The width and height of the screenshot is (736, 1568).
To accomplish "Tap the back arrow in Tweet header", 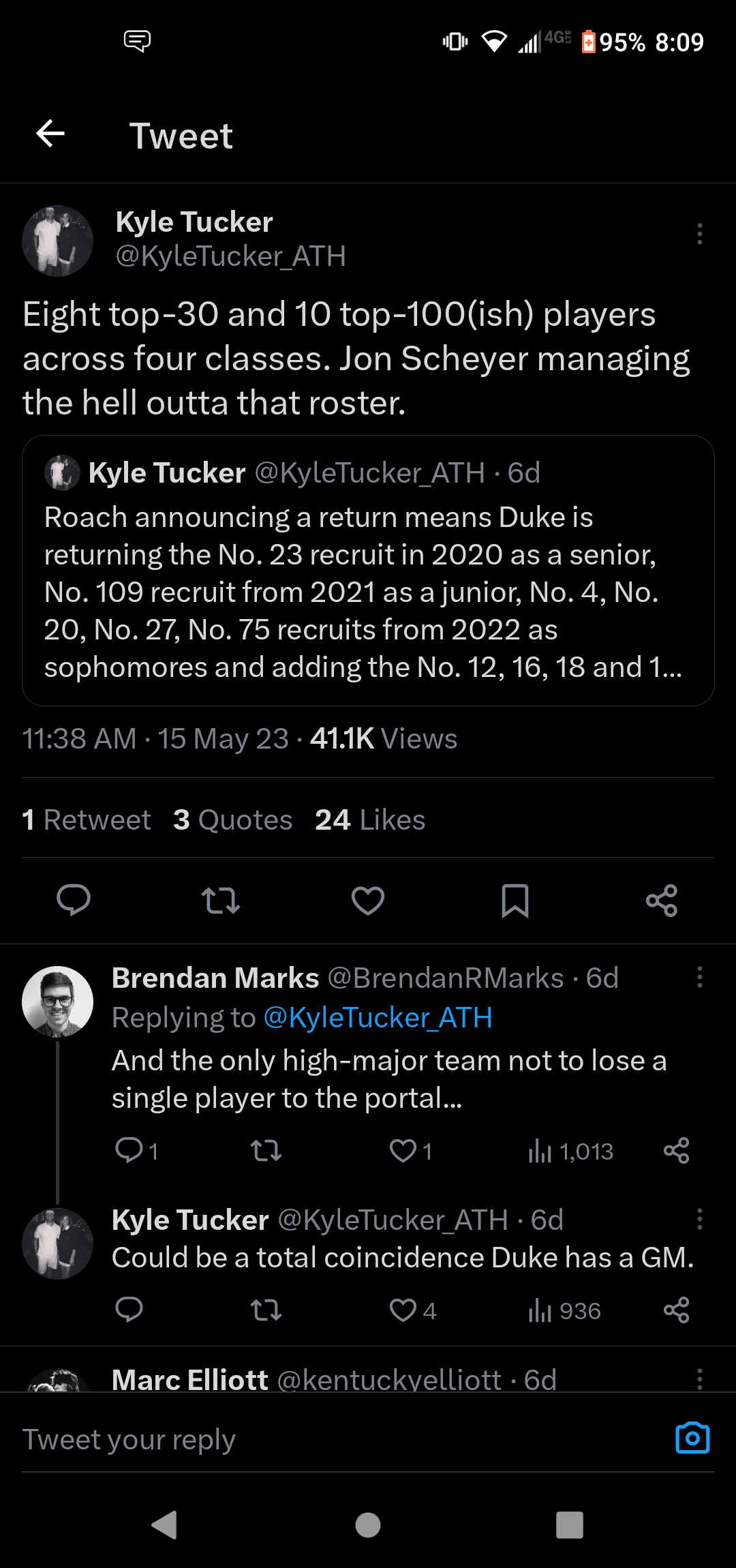I will point(50,134).
